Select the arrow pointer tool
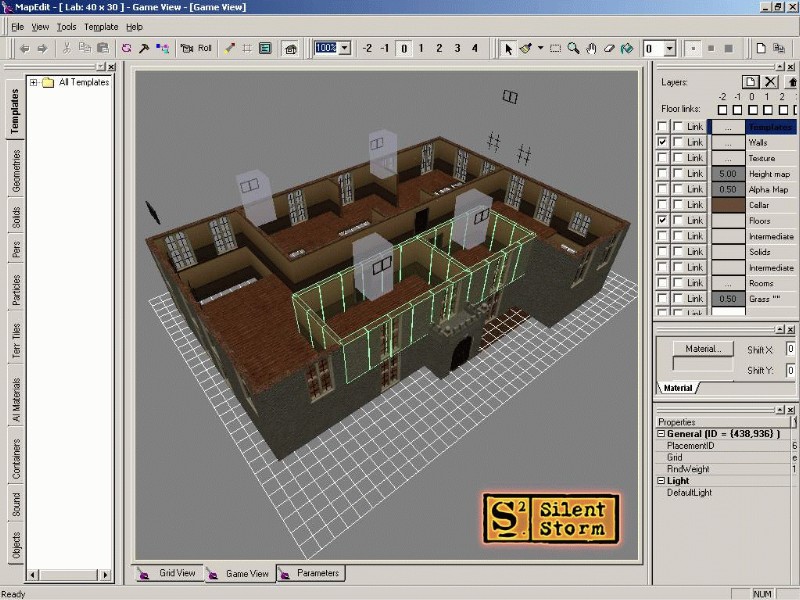Screen dimensions: 800x600 [x=508, y=48]
